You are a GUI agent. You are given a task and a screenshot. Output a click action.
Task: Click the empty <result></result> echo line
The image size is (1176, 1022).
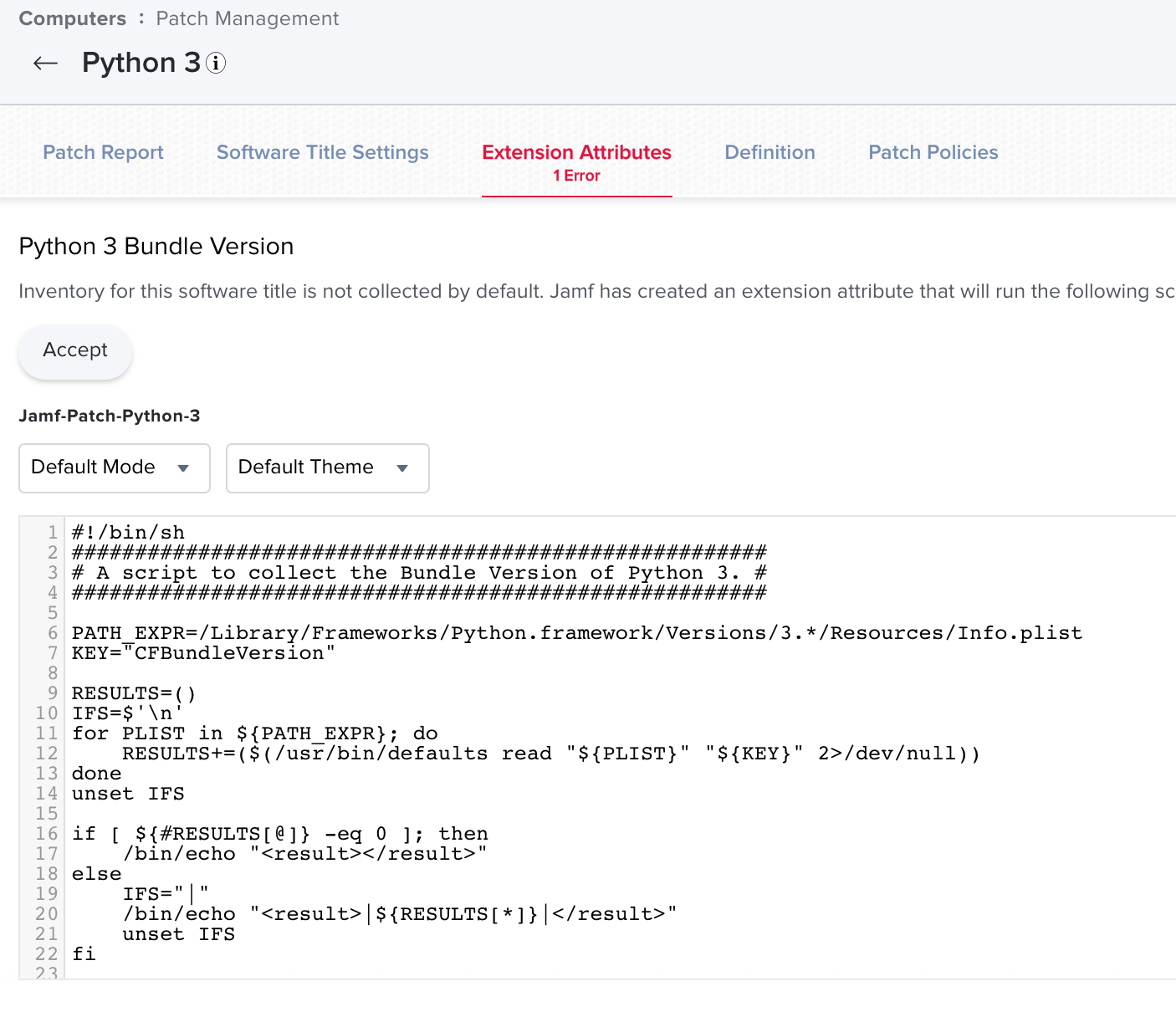(x=305, y=854)
